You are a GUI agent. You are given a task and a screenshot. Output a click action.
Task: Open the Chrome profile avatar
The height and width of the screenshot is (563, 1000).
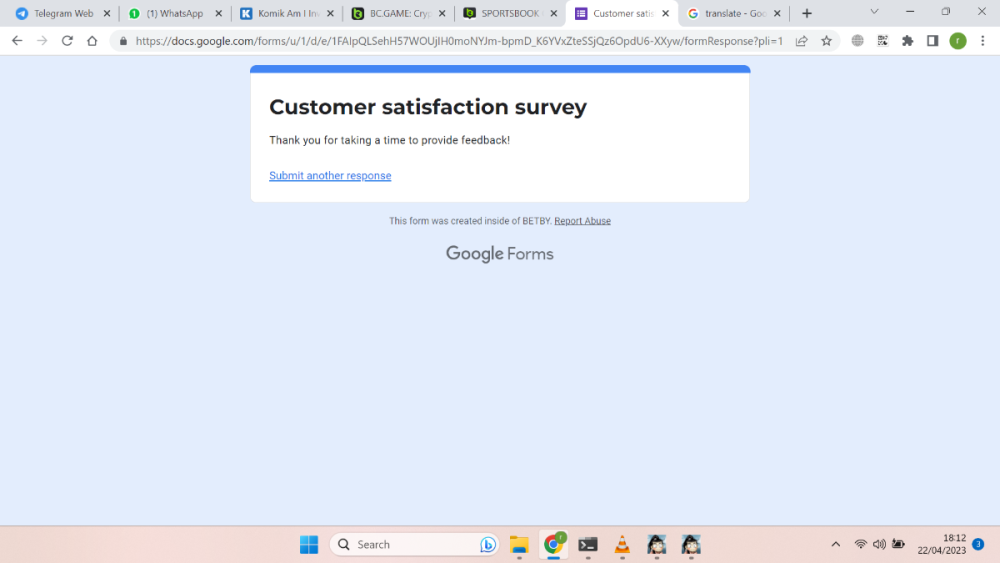958,41
